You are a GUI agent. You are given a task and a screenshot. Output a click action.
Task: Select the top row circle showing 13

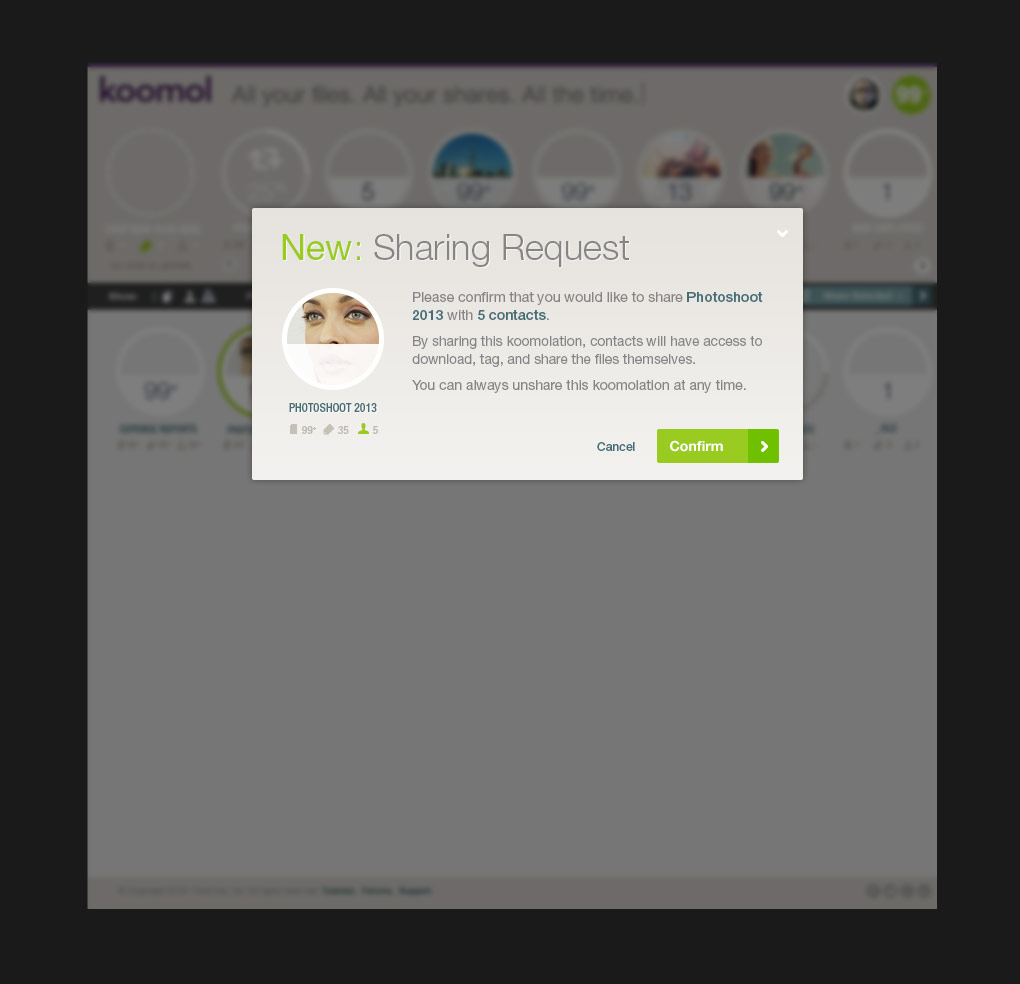coord(680,172)
